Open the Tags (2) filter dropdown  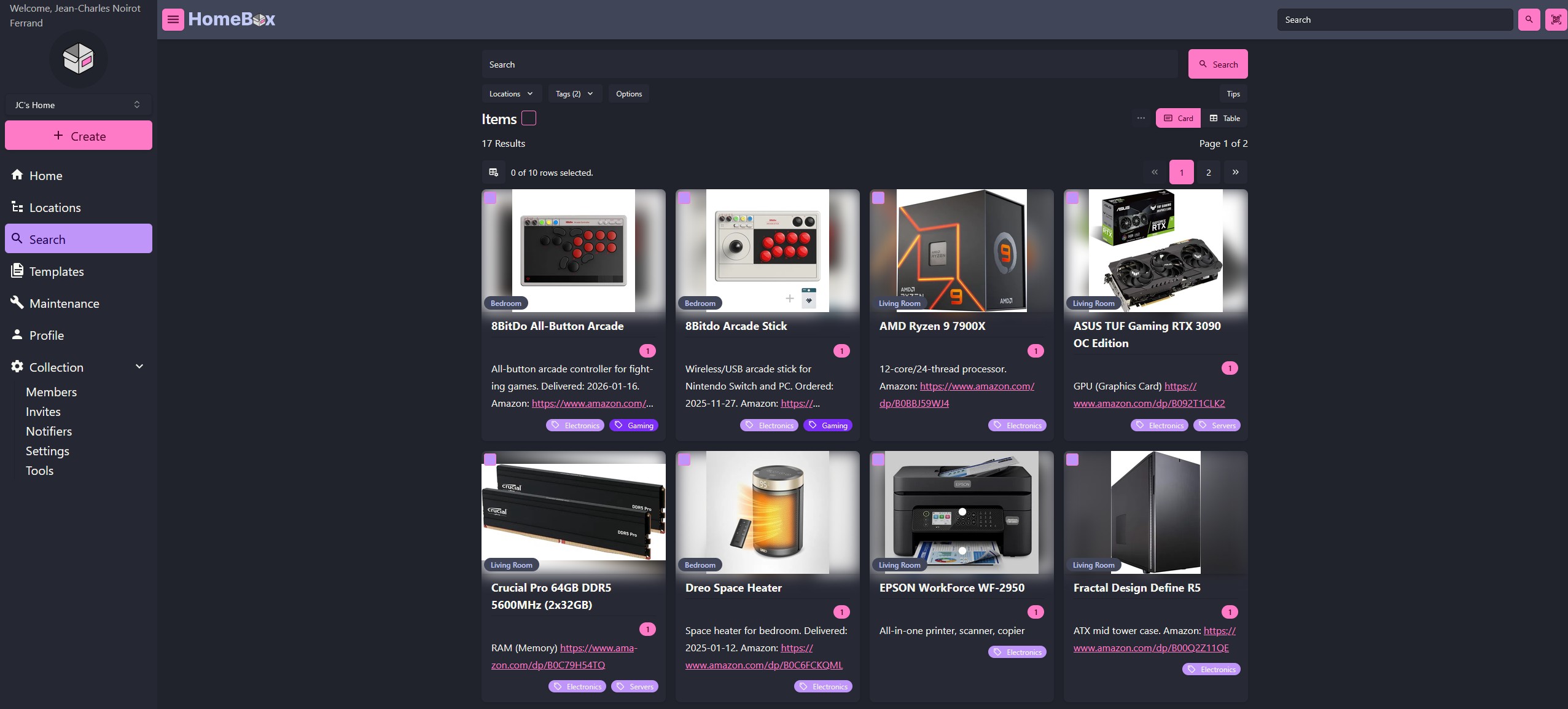point(575,93)
